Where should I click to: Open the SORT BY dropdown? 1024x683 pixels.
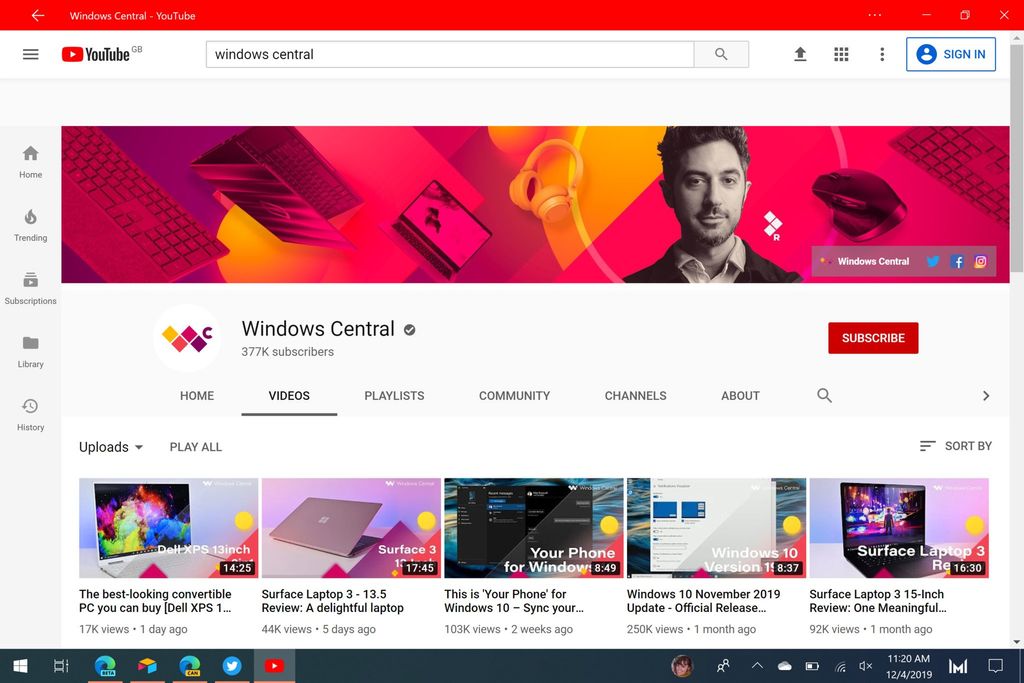coord(956,446)
